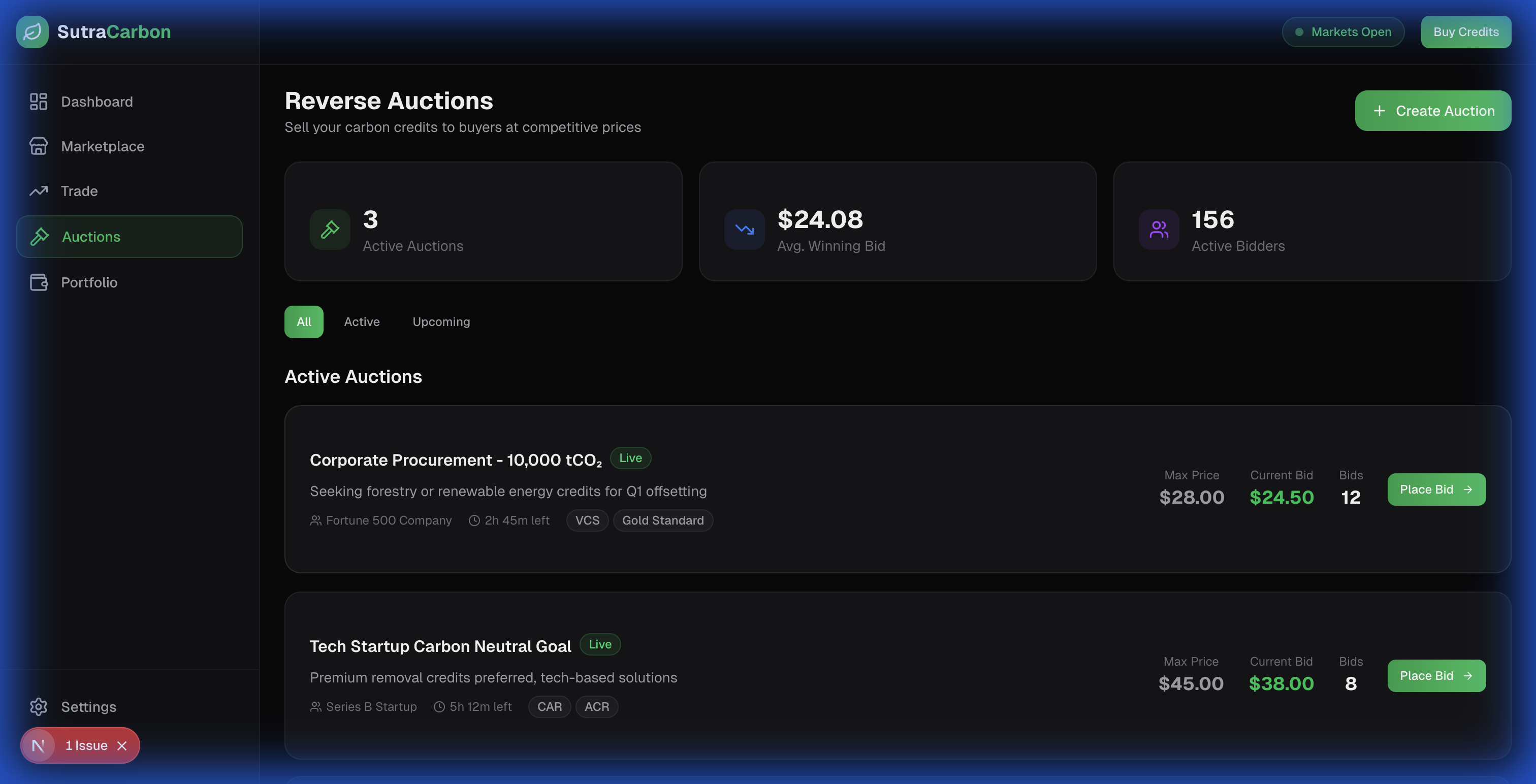Dismiss the 1 Issue notification badge
1536x784 pixels.
(122, 745)
